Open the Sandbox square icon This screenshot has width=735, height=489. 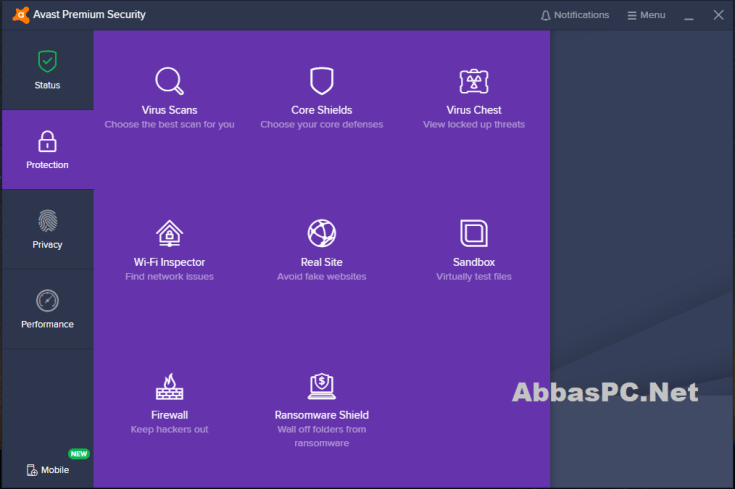pos(473,233)
